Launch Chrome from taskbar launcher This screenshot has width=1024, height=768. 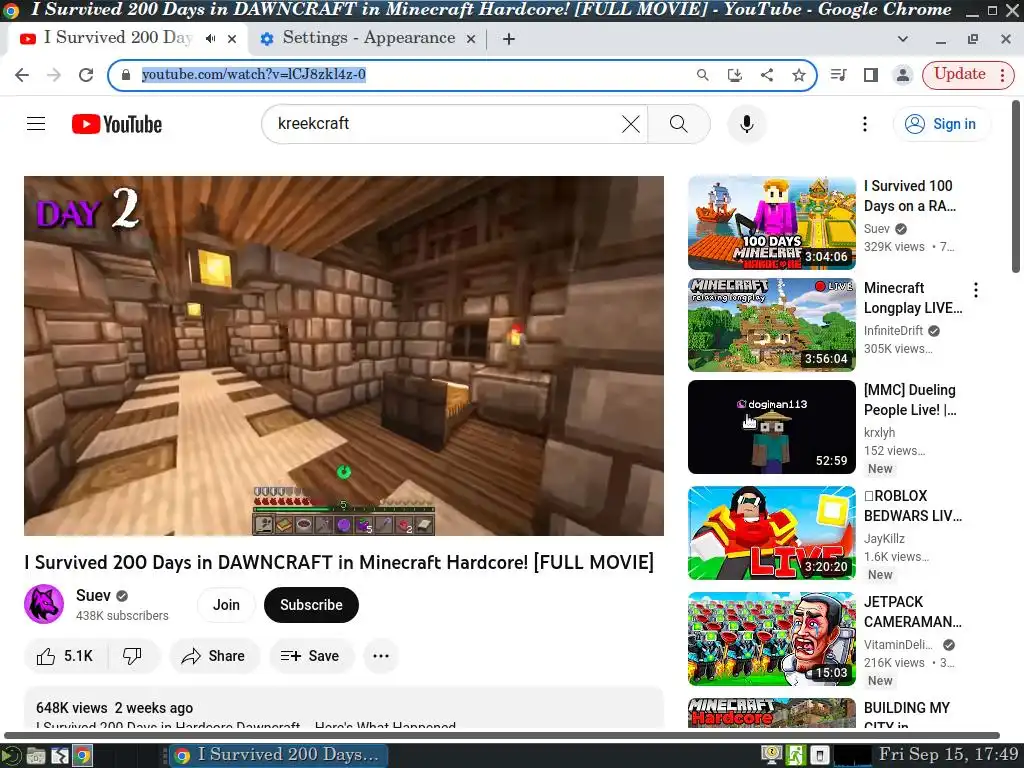[82, 756]
